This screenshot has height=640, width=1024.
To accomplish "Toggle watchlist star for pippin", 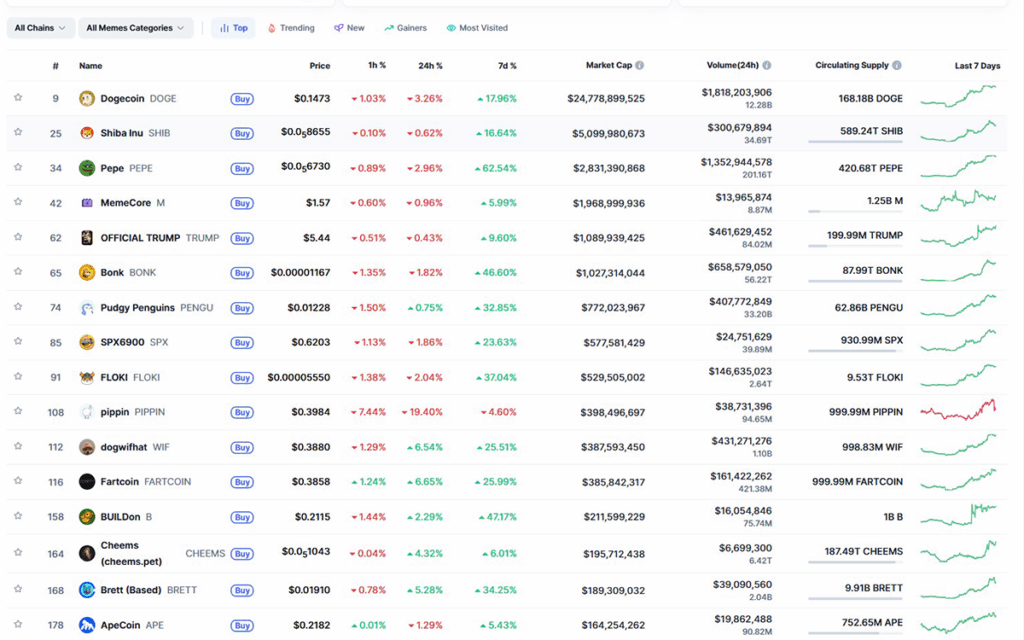I will (x=18, y=411).
